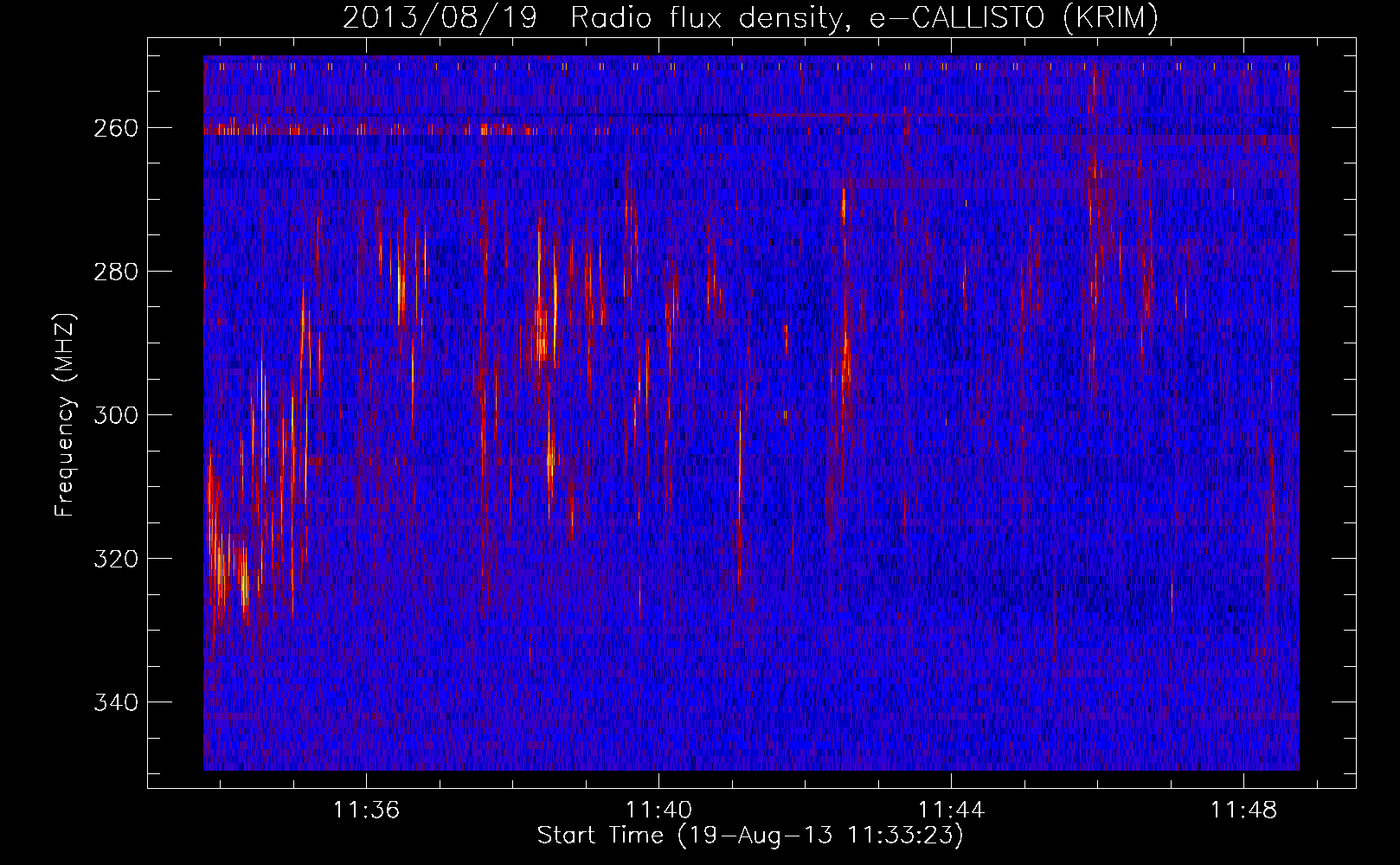
Task: Click the 11:40 time tick label
Action: [658, 811]
